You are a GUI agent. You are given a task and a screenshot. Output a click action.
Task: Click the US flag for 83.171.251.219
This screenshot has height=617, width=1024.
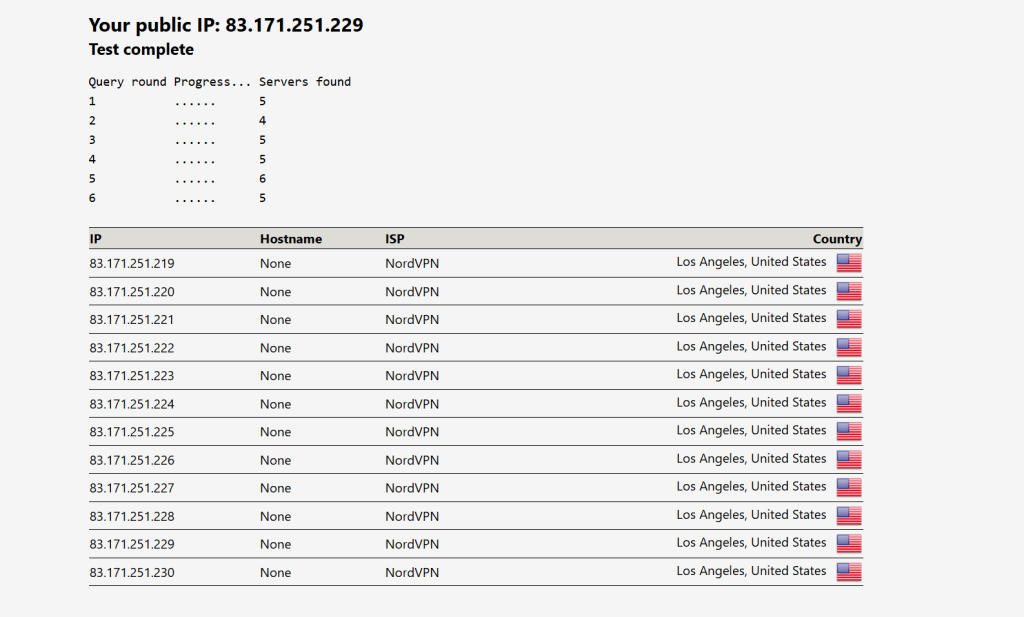coord(848,262)
